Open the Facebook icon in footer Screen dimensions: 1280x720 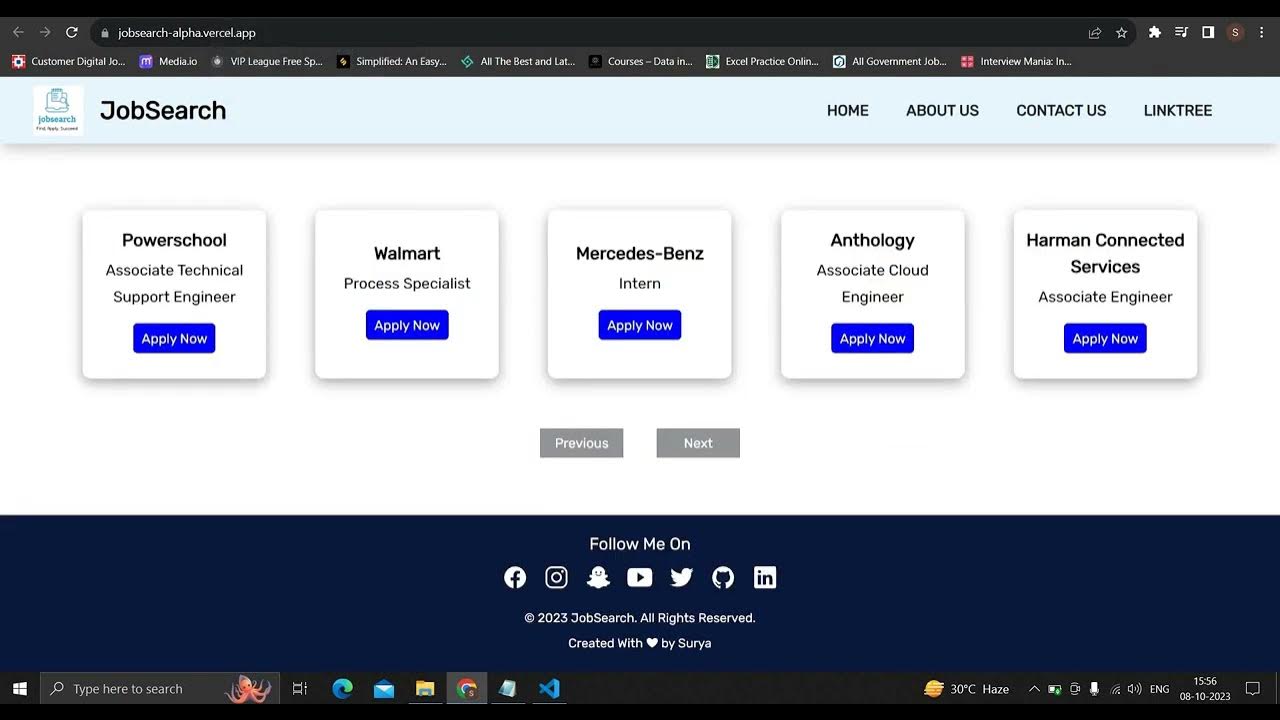pos(515,577)
